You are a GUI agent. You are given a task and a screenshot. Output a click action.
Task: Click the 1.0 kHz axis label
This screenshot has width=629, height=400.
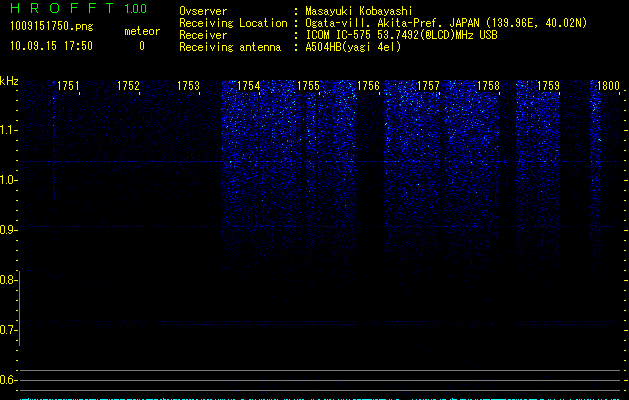coord(7,180)
